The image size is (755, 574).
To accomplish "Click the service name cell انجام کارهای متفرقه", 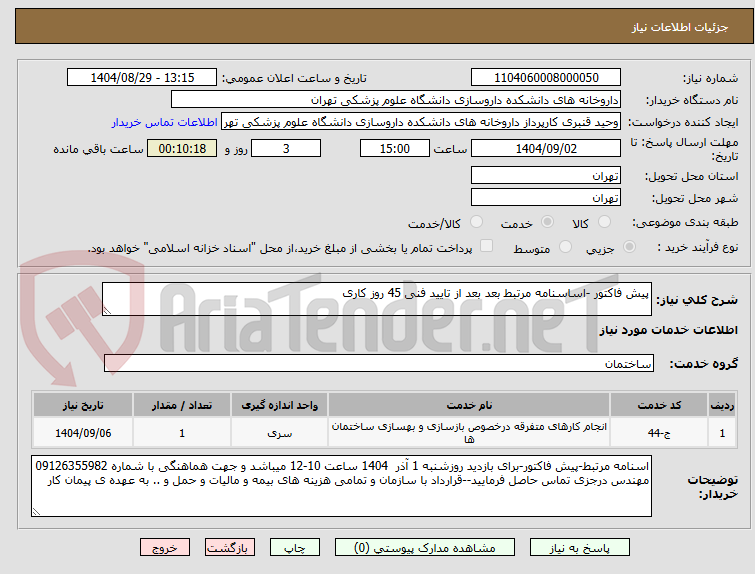I will coord(469,433).
